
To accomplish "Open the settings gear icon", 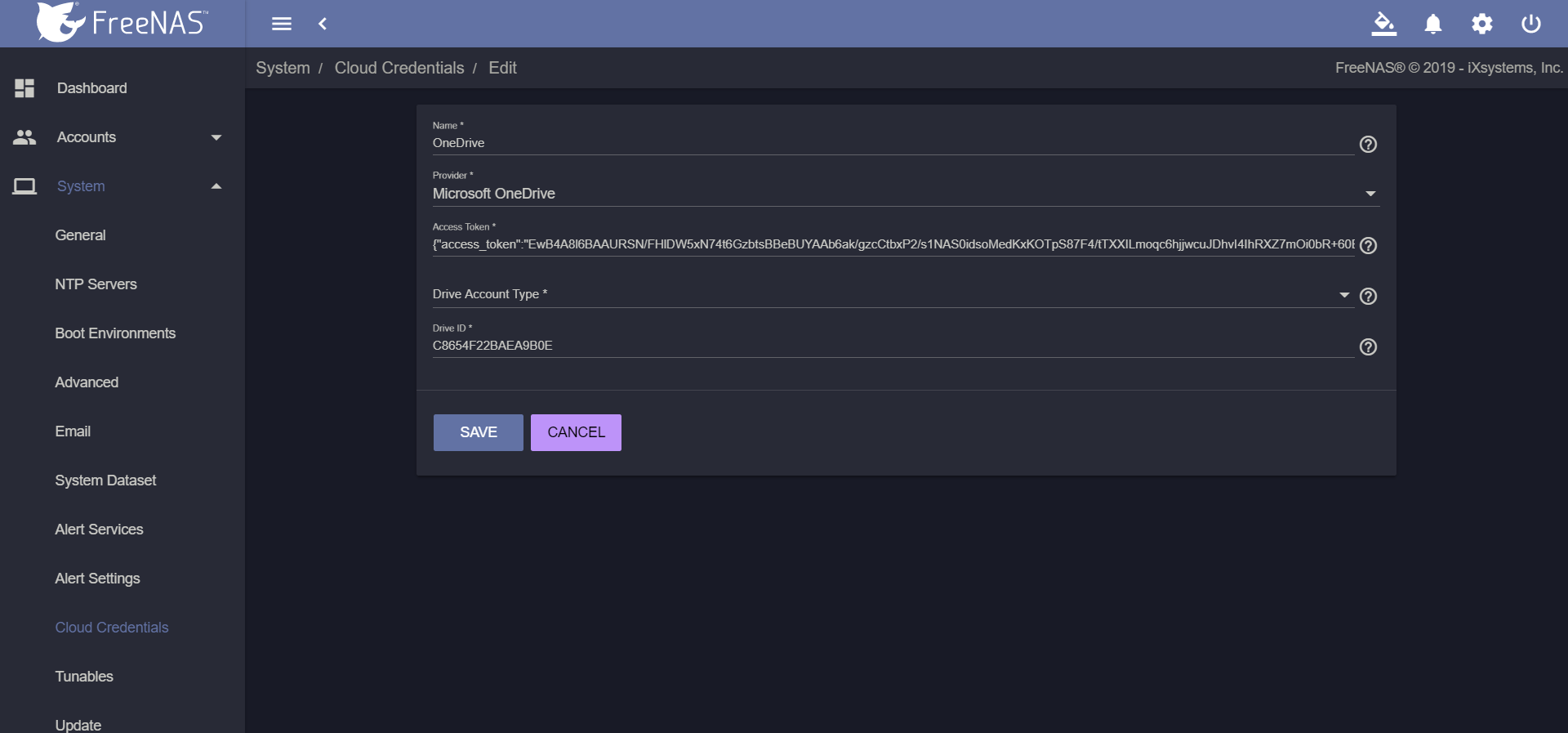I will point(1482,24).
